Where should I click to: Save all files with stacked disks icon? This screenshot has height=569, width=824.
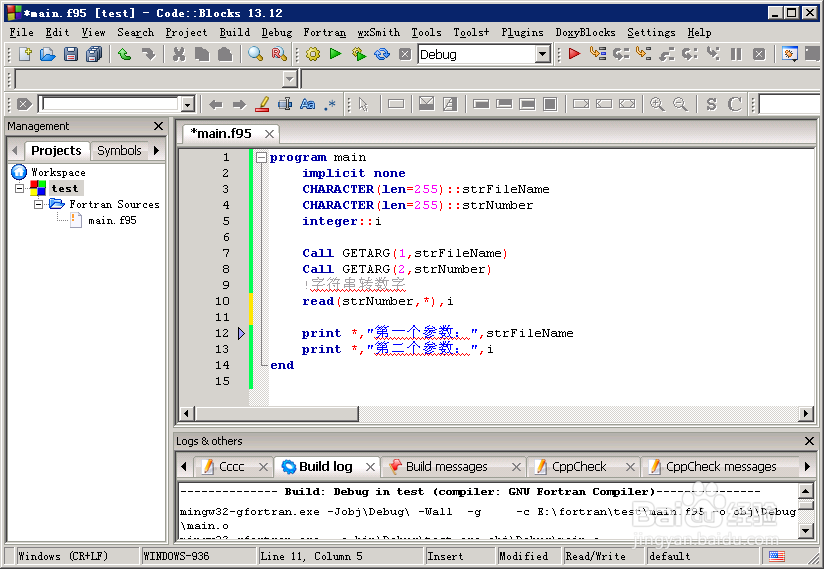[94, 54]
